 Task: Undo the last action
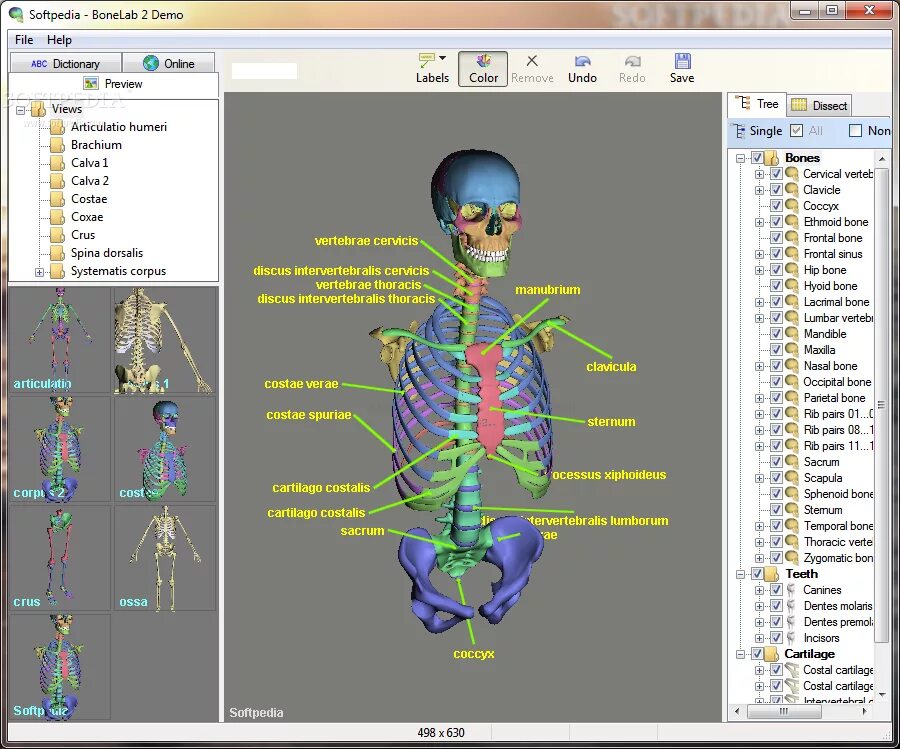(x=582, y=68)
